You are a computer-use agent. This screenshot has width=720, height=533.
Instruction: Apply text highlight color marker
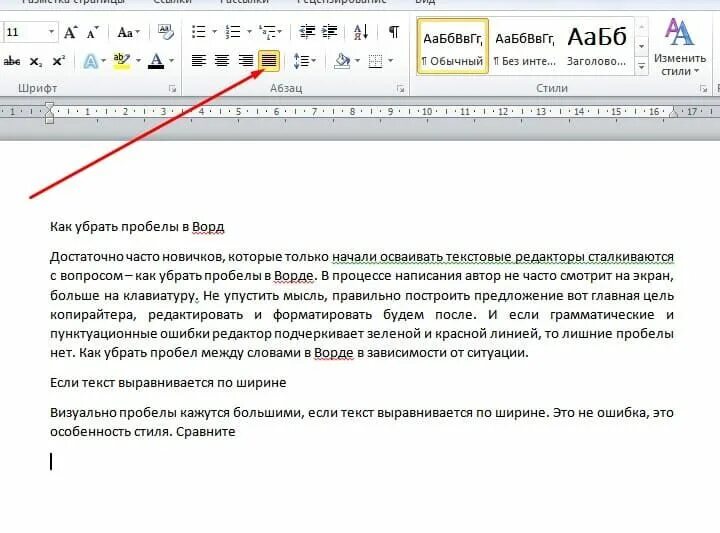pyautogui.click(x=122, y=61)
